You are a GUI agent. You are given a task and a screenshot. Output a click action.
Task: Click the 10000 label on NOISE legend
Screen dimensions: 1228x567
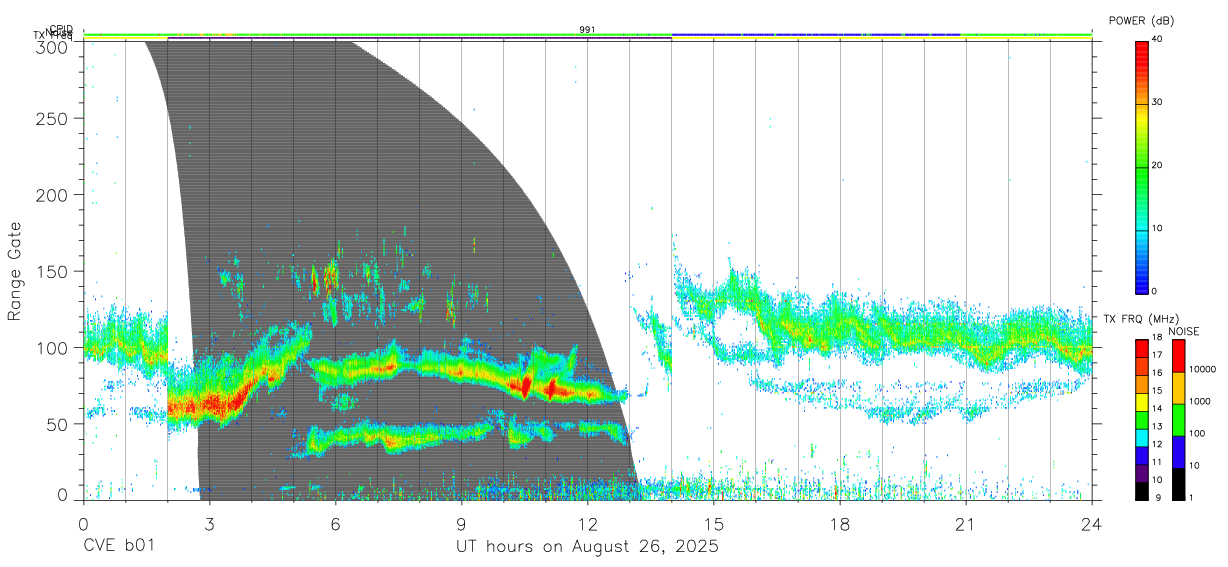(x=1201, y=370)
